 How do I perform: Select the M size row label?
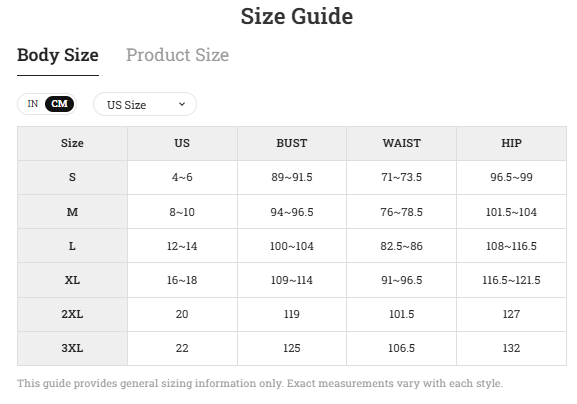click(72, 212)
